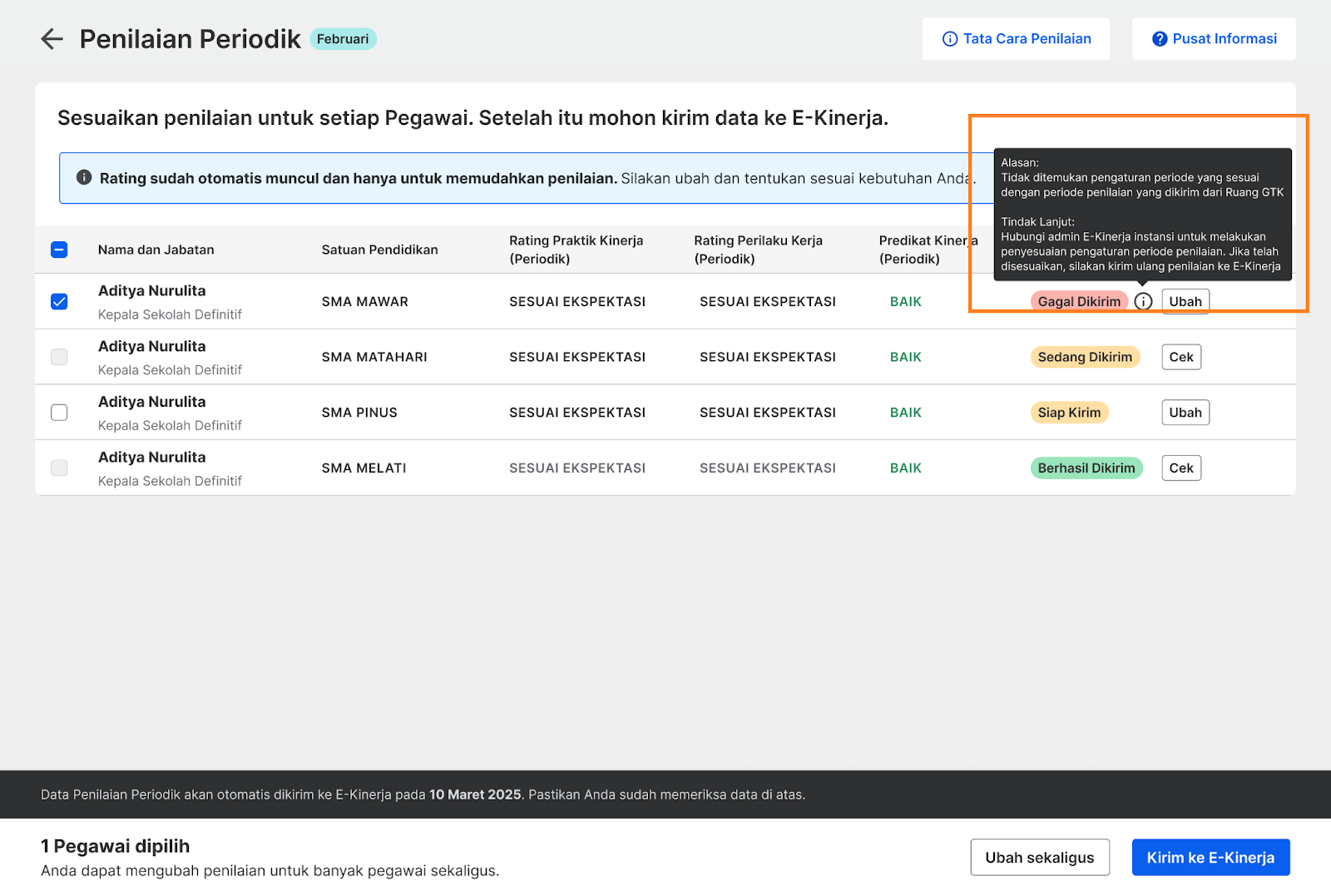Click the Rating Praktik Kinerja column header
1331x896 pixels.
[576, 250]
